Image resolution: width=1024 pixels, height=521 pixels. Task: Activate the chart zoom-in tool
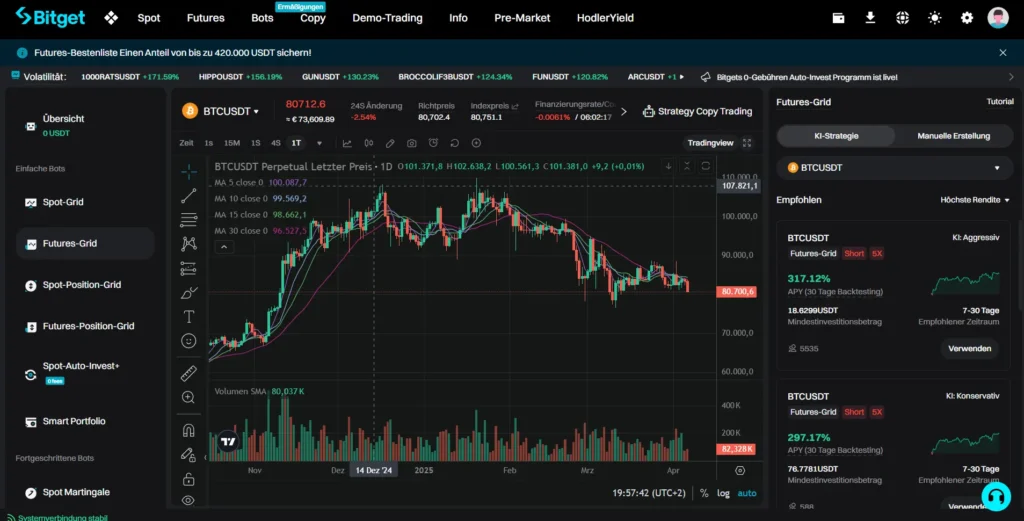coord(189,397)
